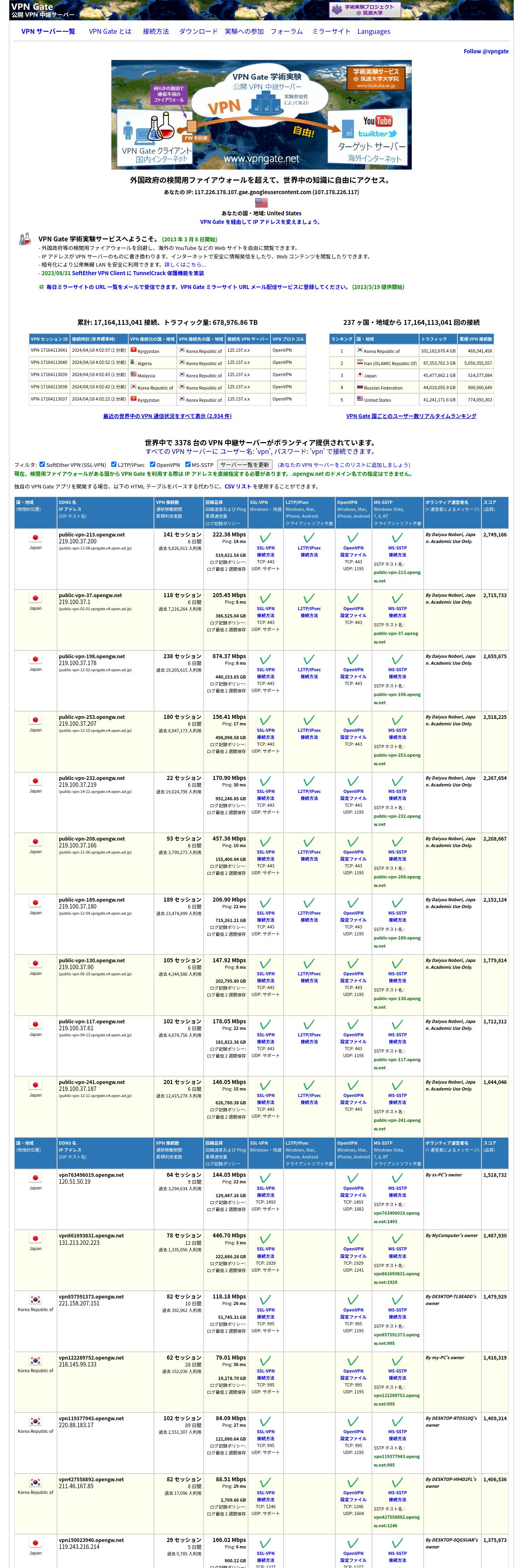Uncheck the OpenVPN filter checkbox
This screenshot has height=1568, width=523.
coord(153,464)
